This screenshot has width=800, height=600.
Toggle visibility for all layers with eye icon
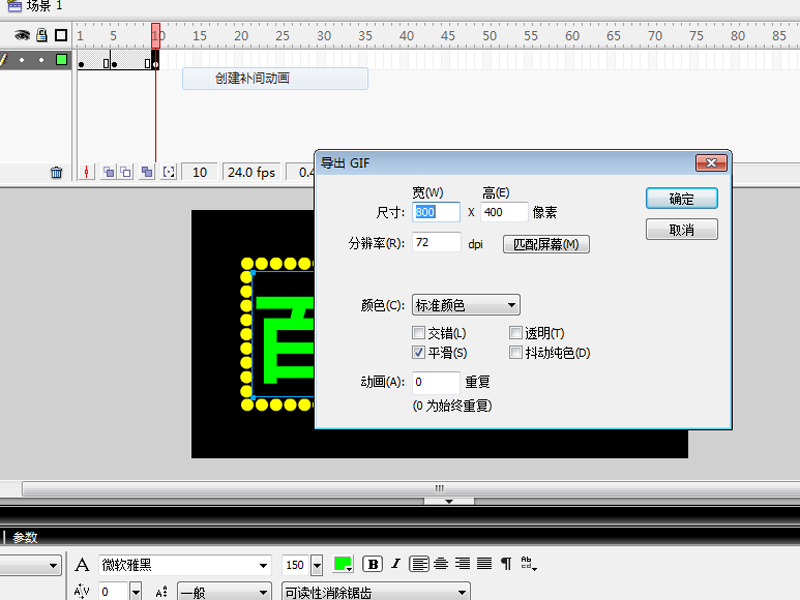22,35
